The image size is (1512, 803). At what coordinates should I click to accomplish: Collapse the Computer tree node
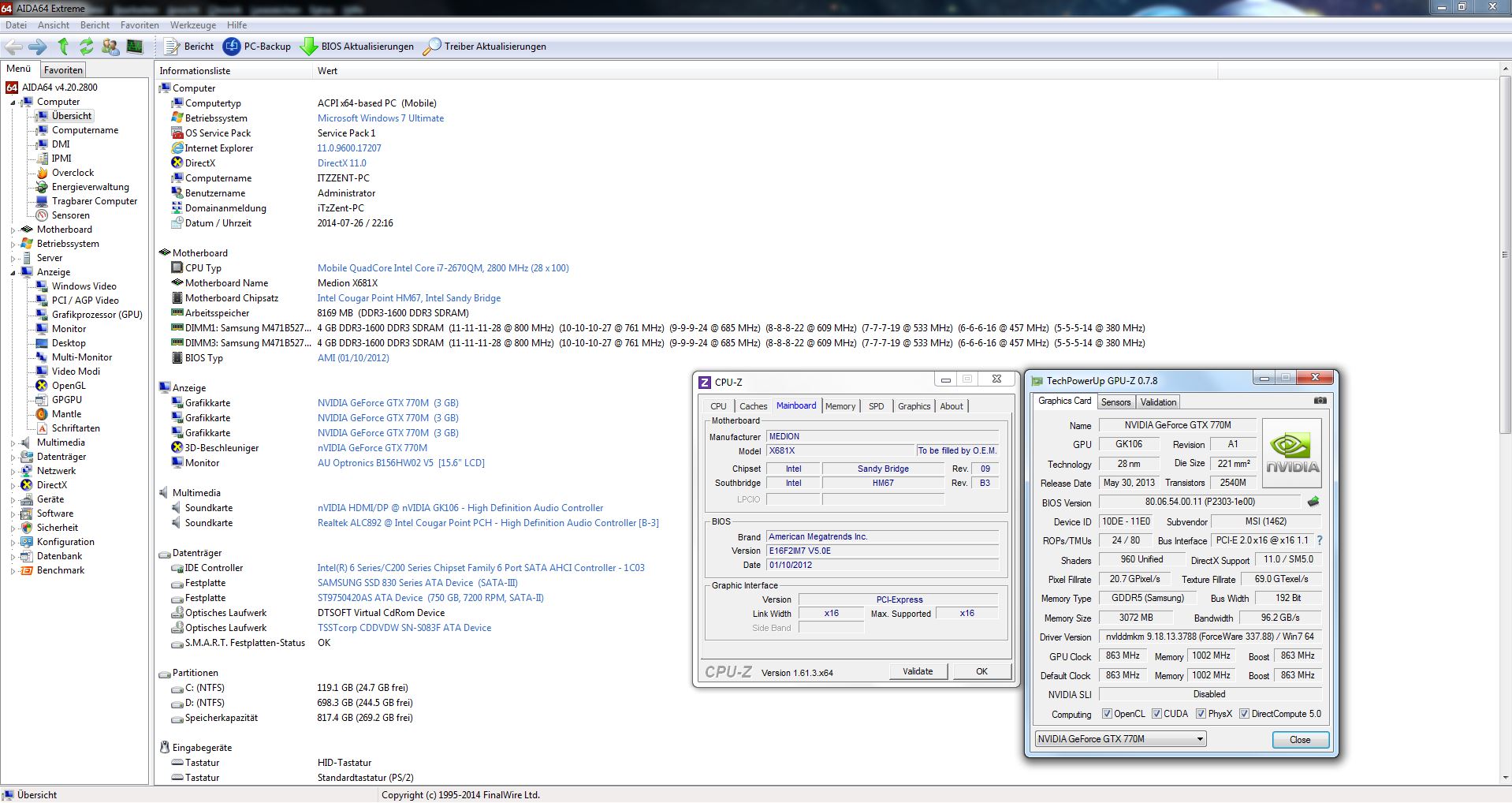pos(13,103)
